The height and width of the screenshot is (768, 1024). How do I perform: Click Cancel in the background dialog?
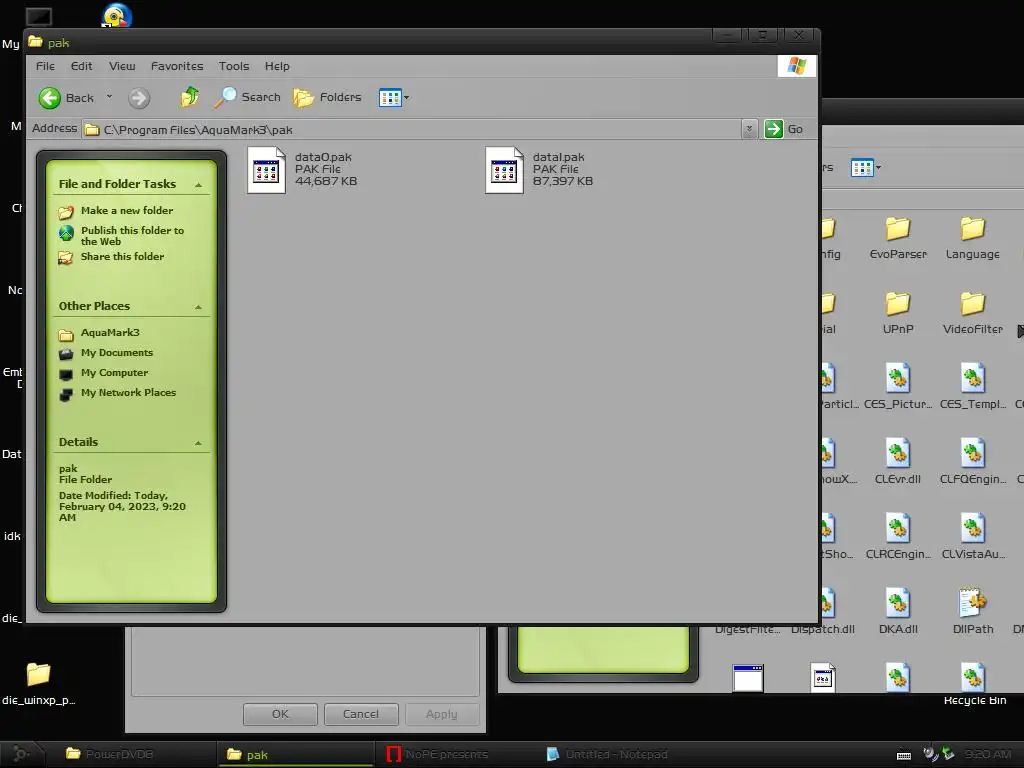(x=360, y=714)
